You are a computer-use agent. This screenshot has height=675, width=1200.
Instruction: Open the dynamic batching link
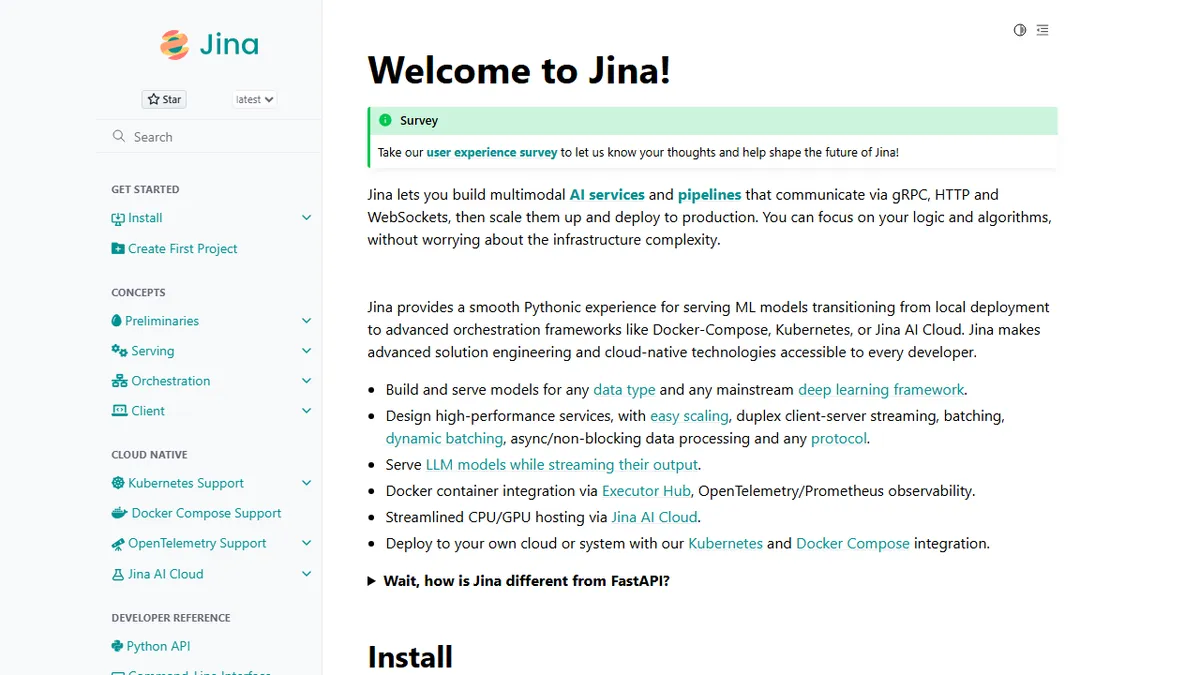(x=444, y=438)
